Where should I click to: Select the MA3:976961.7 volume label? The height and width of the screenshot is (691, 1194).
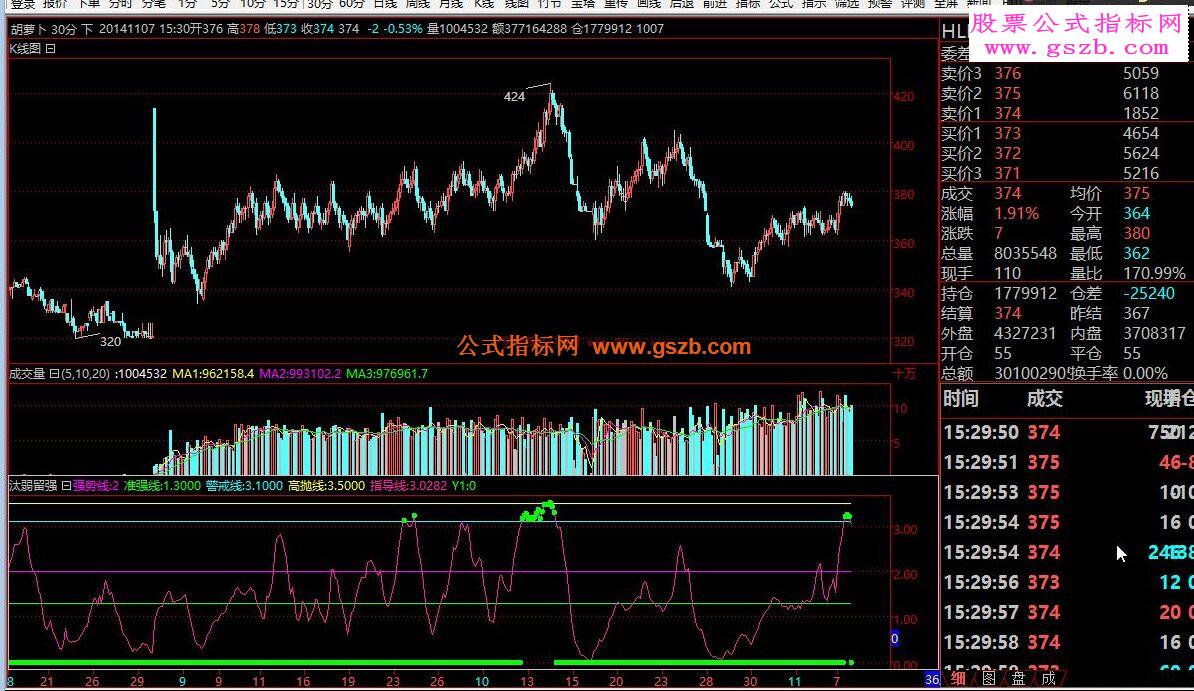coord(387,374)
